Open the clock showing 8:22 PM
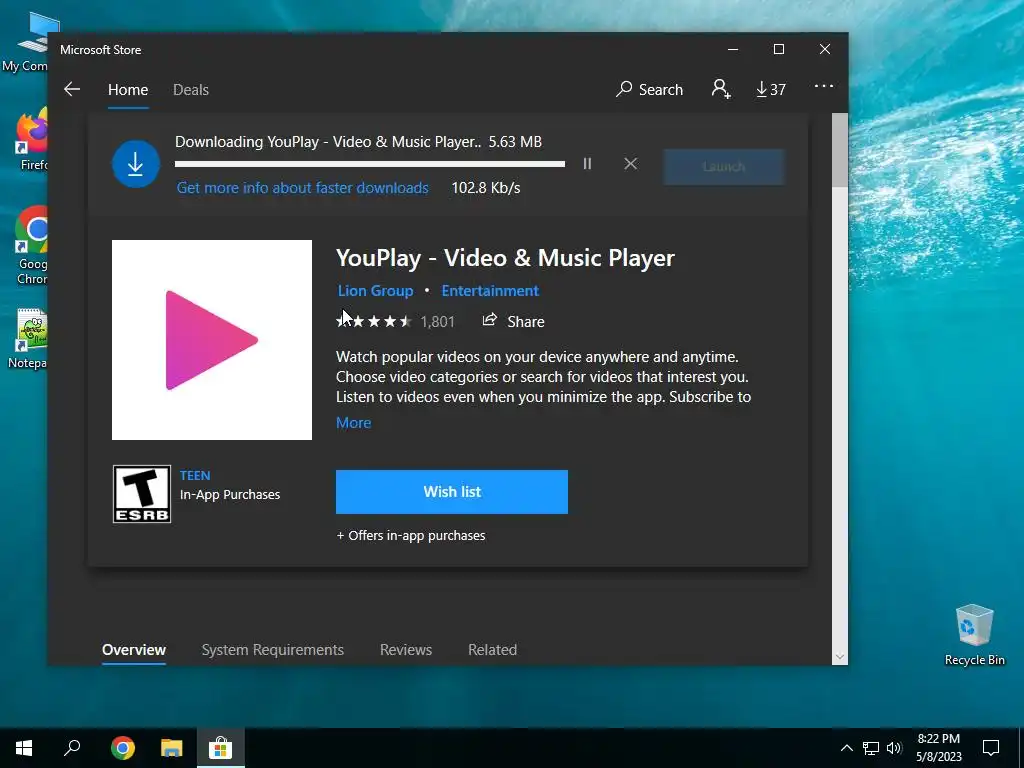This screenshot has width=1024, height=768. coord(938,748)
